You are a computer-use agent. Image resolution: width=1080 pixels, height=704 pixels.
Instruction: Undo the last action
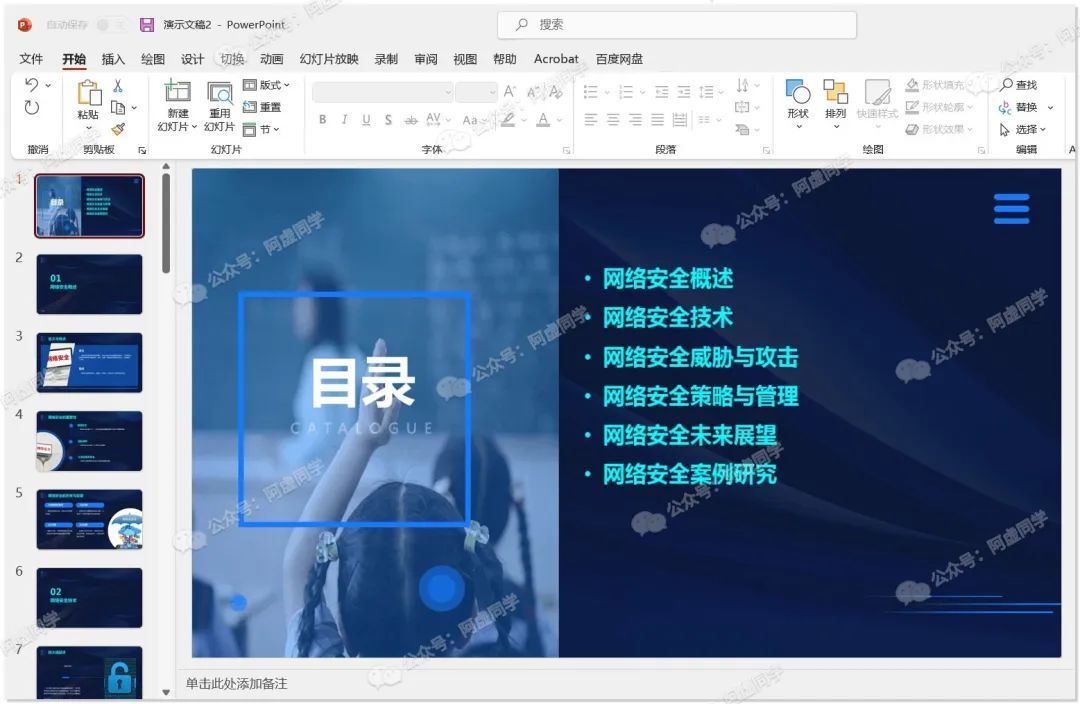click(31, 85)
